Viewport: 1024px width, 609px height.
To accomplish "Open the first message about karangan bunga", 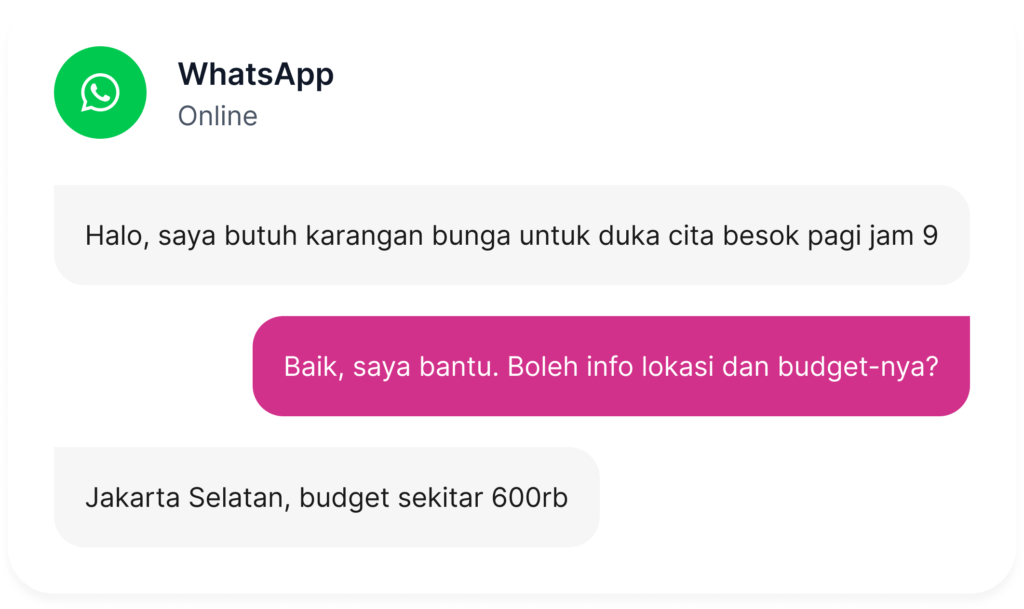I will (511, 235).
